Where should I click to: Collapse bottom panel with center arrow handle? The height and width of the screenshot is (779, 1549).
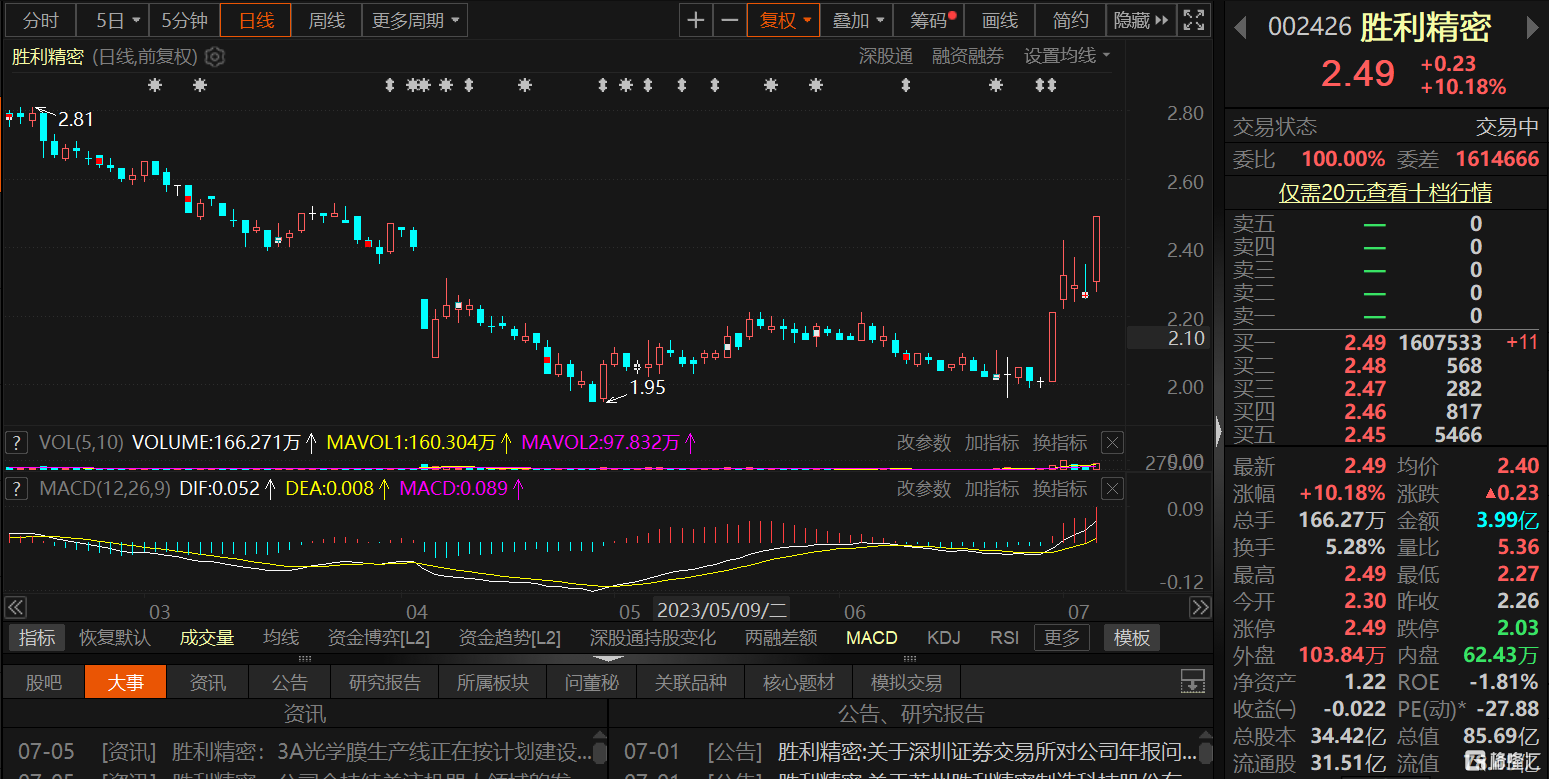point(608,659)
